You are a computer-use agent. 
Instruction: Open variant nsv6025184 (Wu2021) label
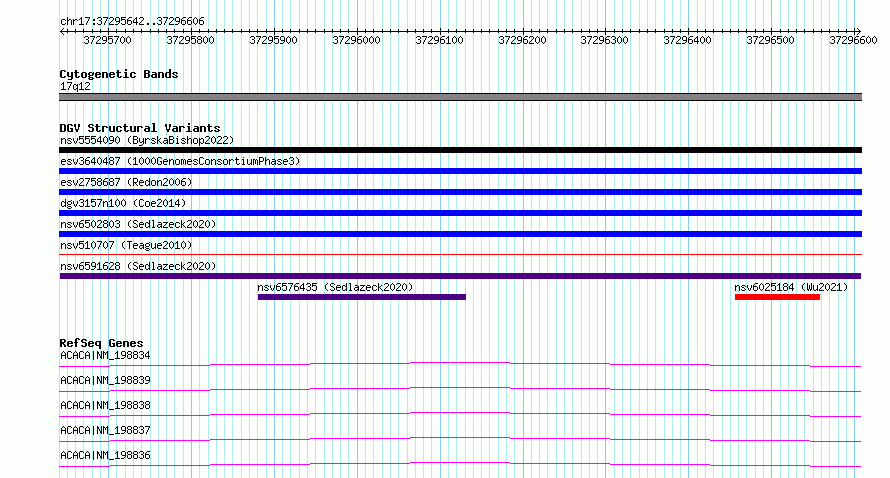[x=791, y=287]
